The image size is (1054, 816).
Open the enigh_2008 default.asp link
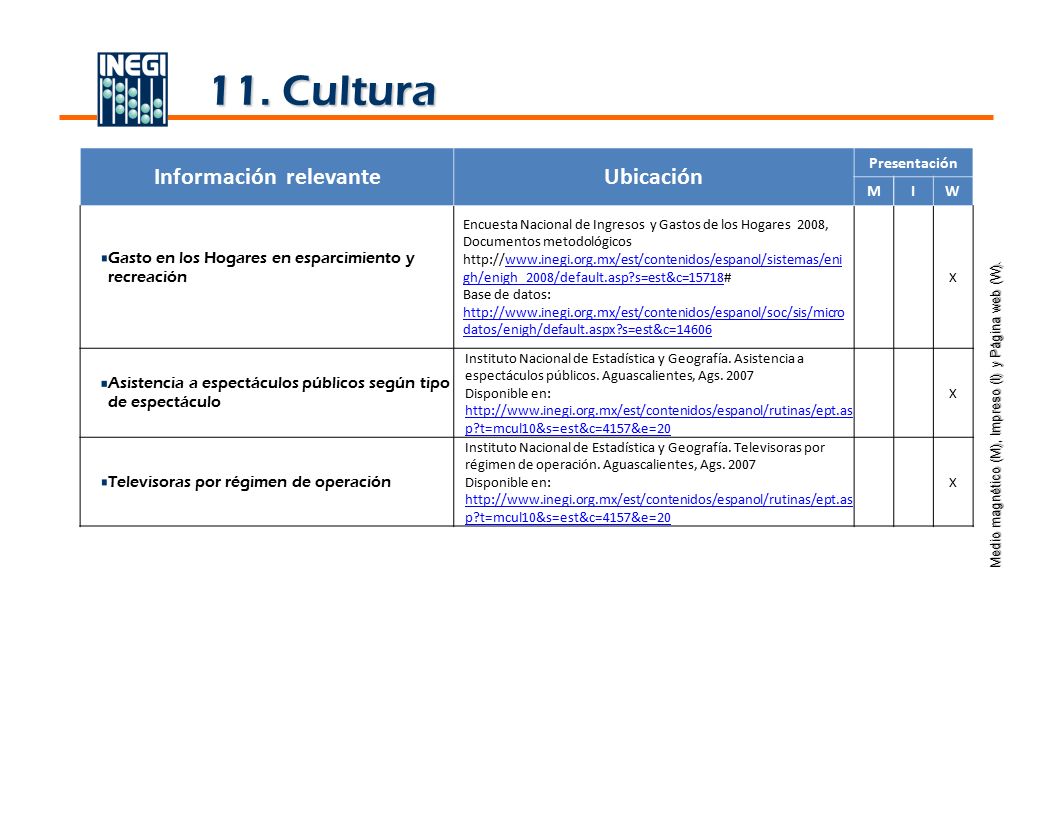[652, 268]
